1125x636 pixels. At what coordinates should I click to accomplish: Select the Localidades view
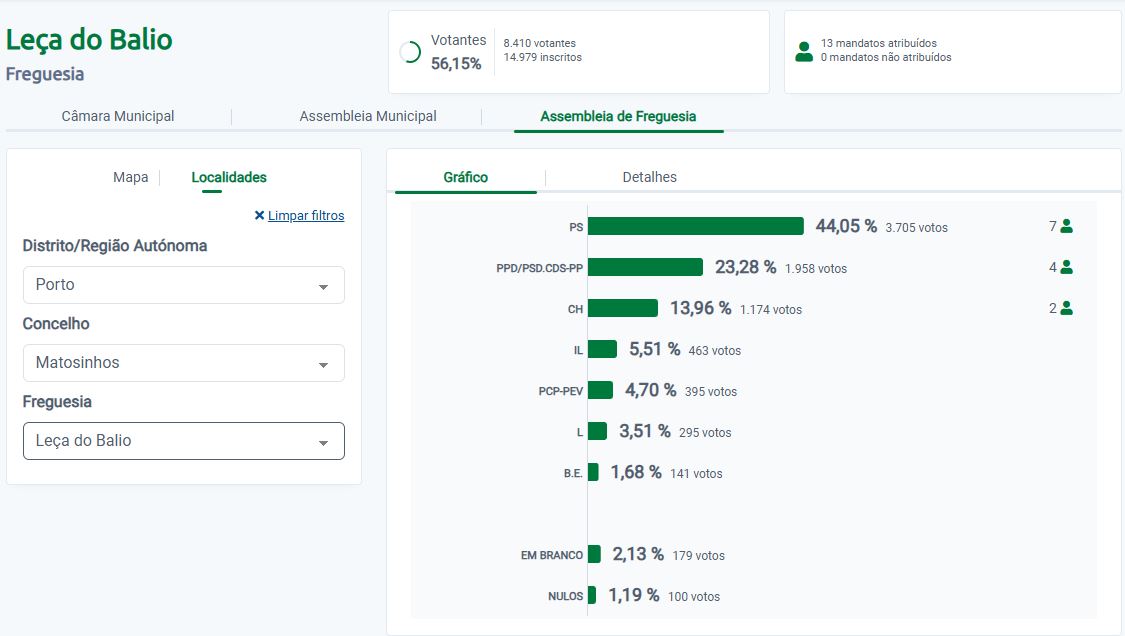(x=229, y=177)
